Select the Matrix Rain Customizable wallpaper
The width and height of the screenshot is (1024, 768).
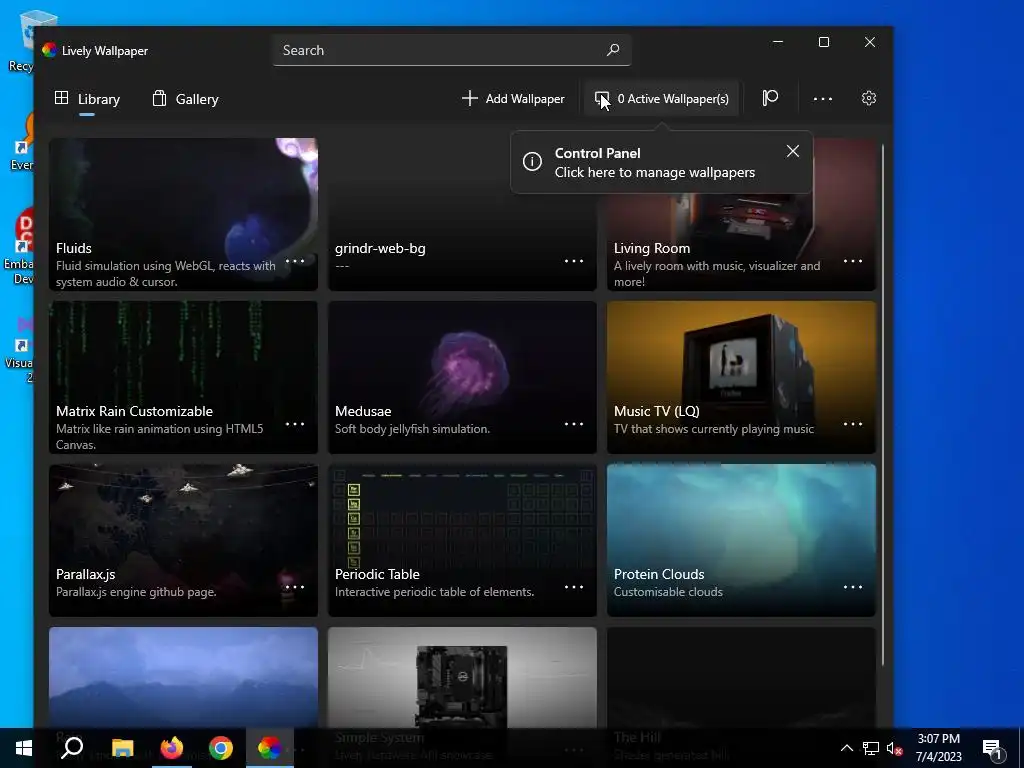point(183,377)
